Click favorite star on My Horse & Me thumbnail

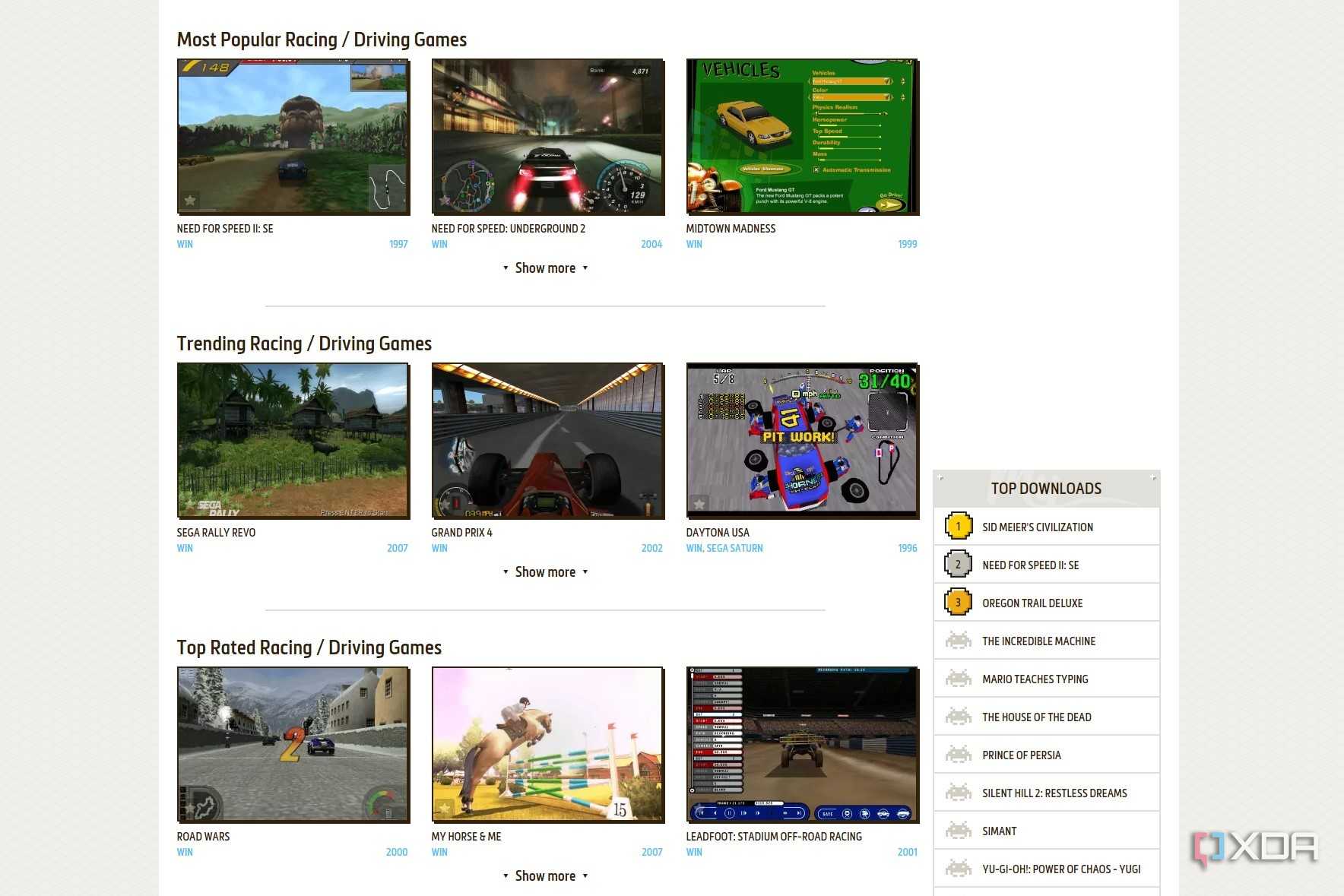click(x=445, y=808)
